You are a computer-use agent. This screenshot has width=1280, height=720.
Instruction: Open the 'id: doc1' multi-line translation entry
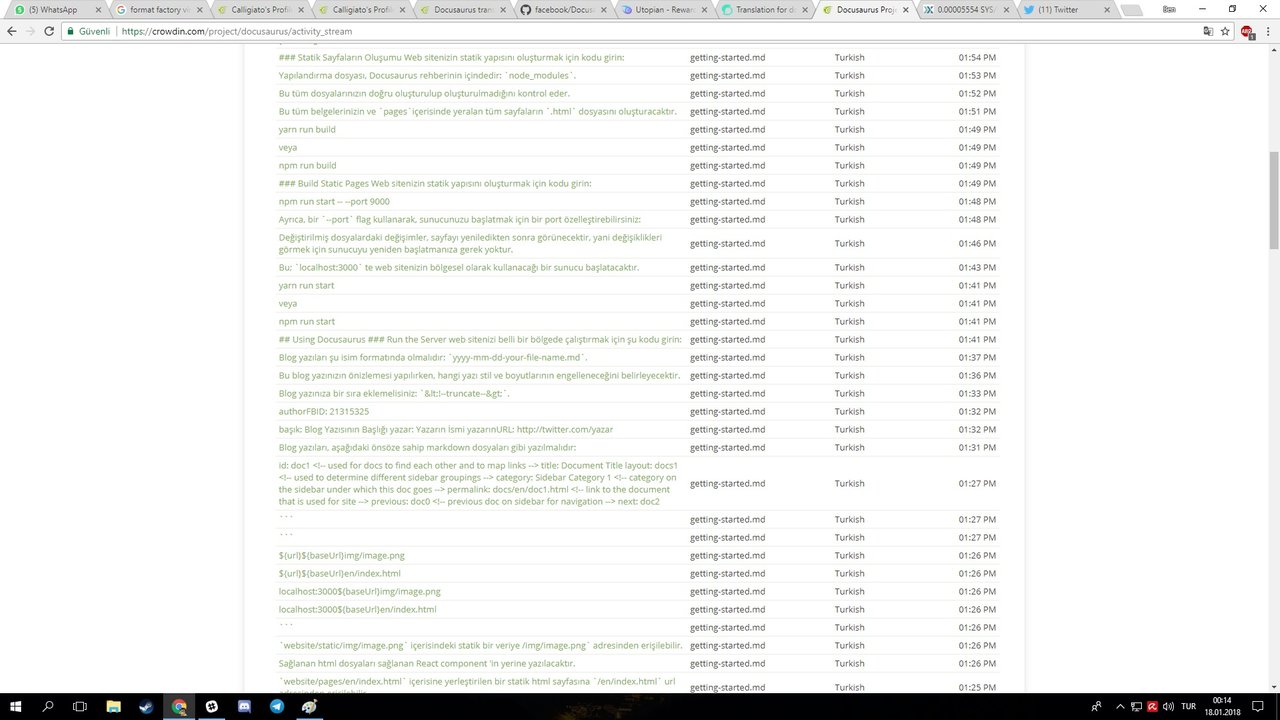pyautogui.click(x=478, y=483)
